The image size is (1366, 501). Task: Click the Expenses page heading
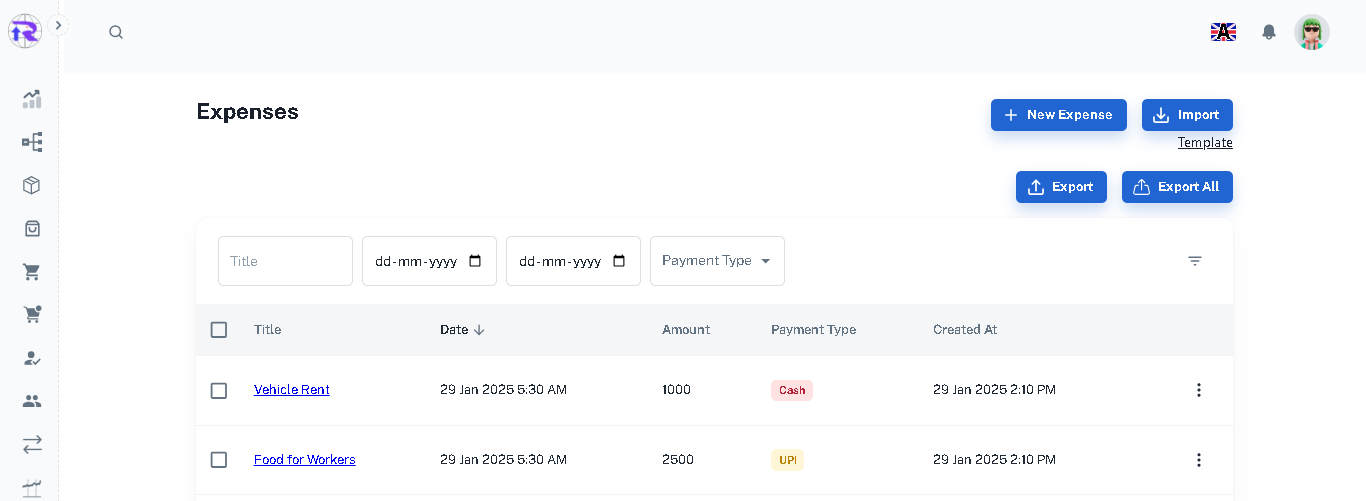(247, 112)
